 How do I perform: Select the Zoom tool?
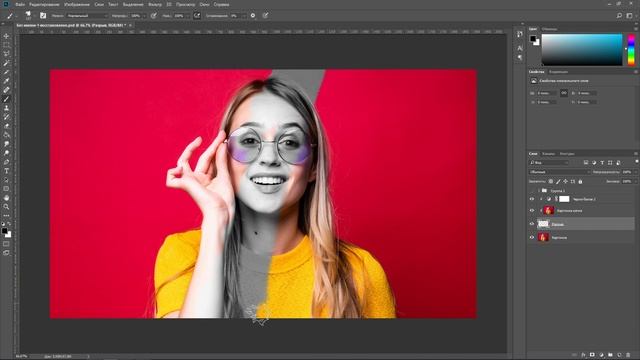pos(6,207)
